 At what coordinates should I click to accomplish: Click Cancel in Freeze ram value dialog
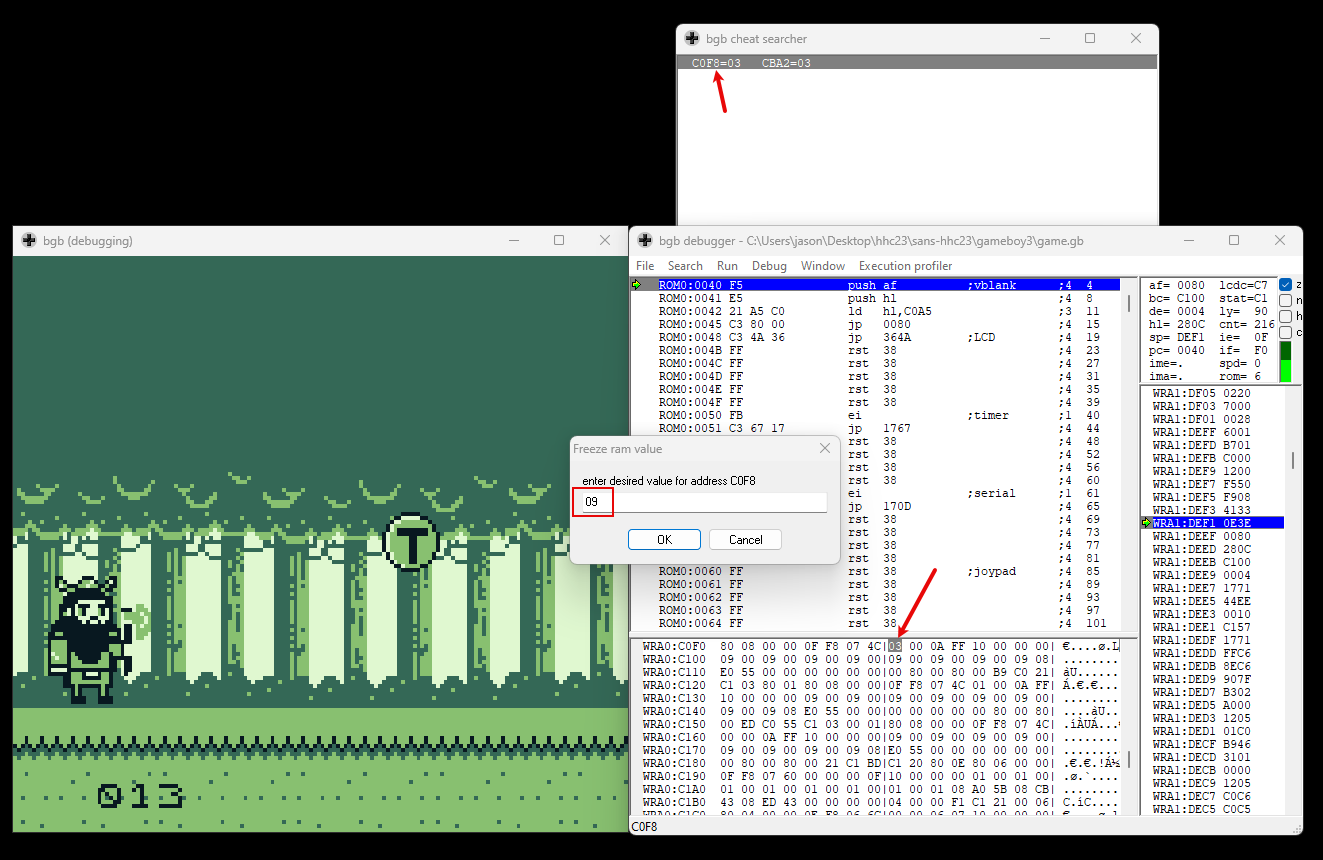(745, 539)
